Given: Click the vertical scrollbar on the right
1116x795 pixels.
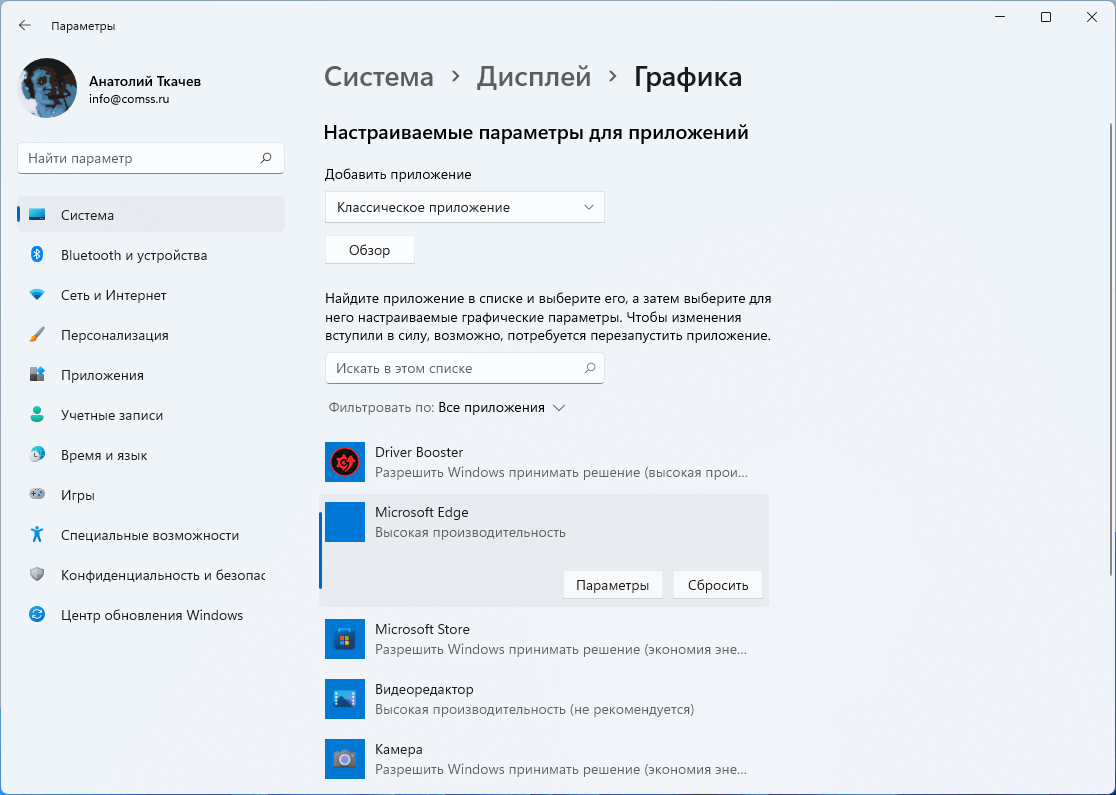Looking at the screenshot, I should point(1111,349).
